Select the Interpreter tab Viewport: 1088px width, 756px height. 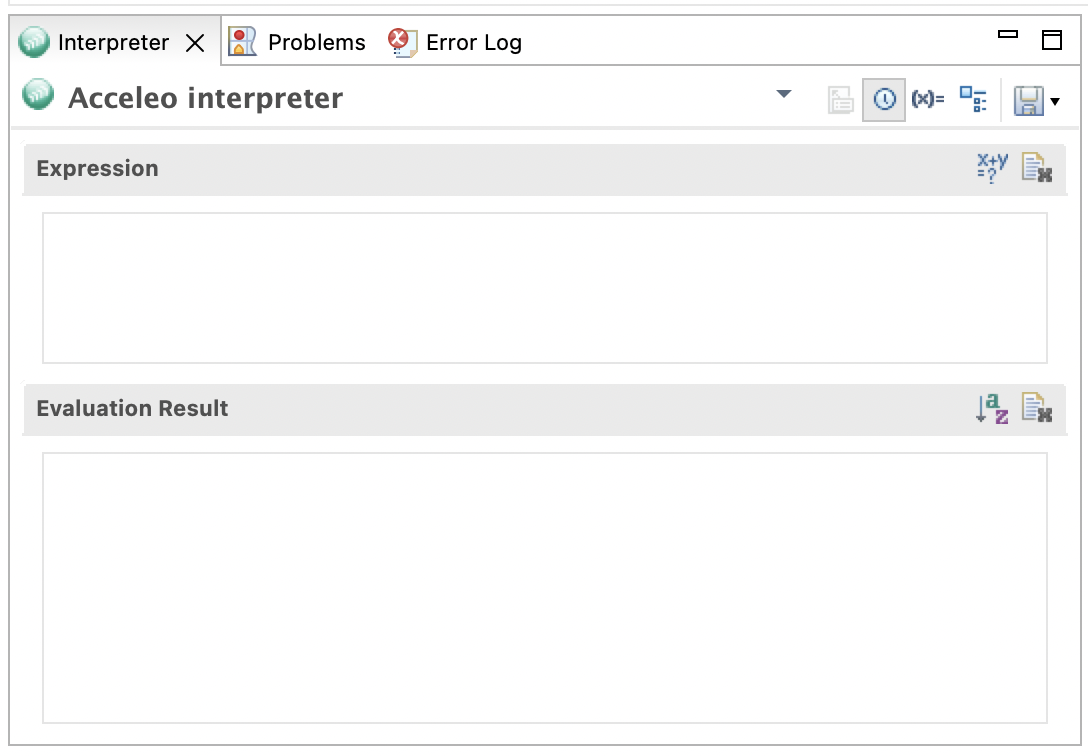pyautogui.click(x=112, y=42)
